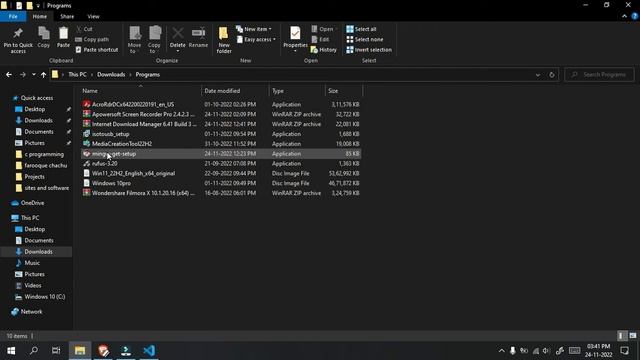Viewport: 640px width, 360px height.
Task: Click Invert selection
Action: (x=369, y=50)
